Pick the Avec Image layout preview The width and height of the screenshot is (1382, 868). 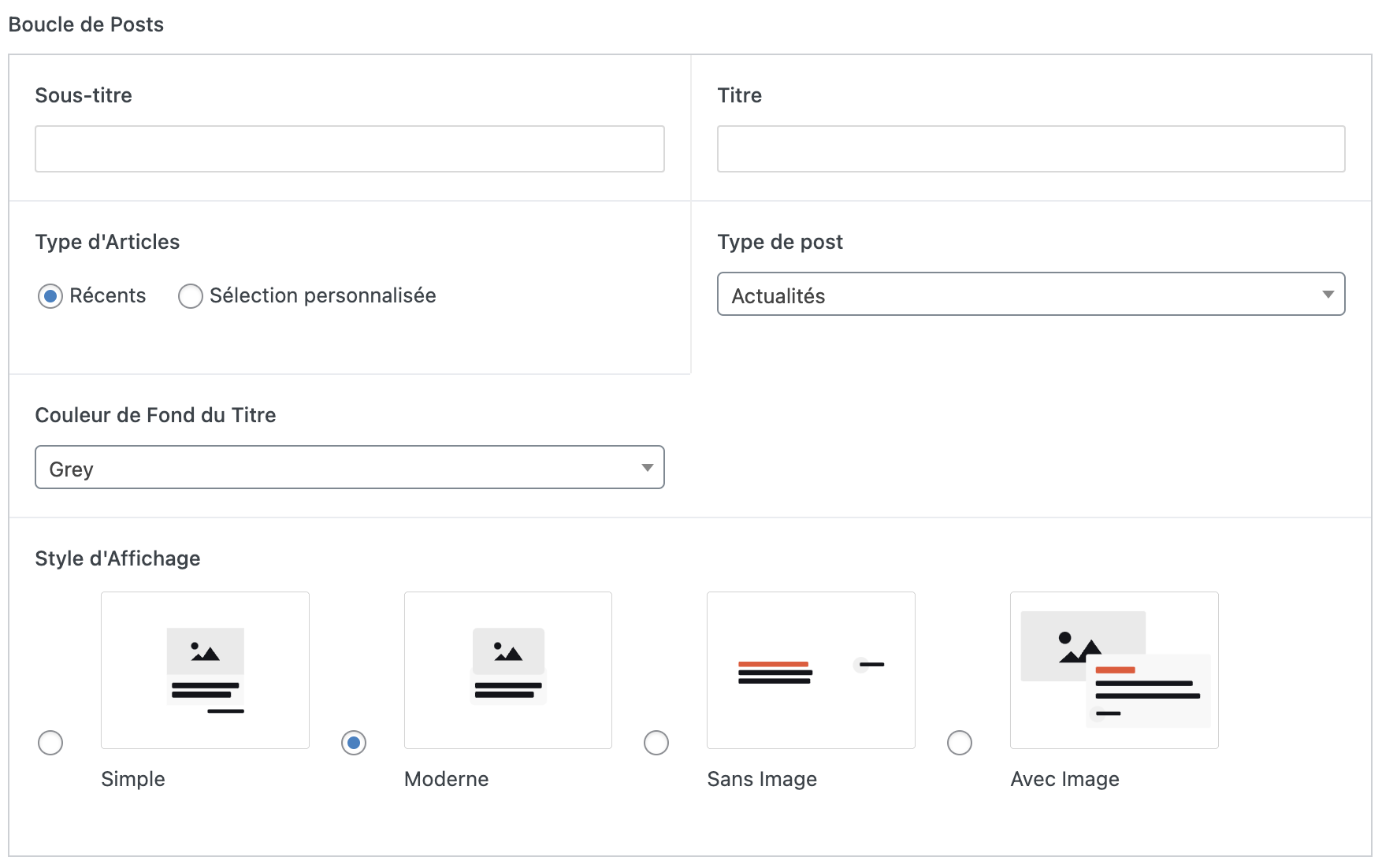(1114, 670)
